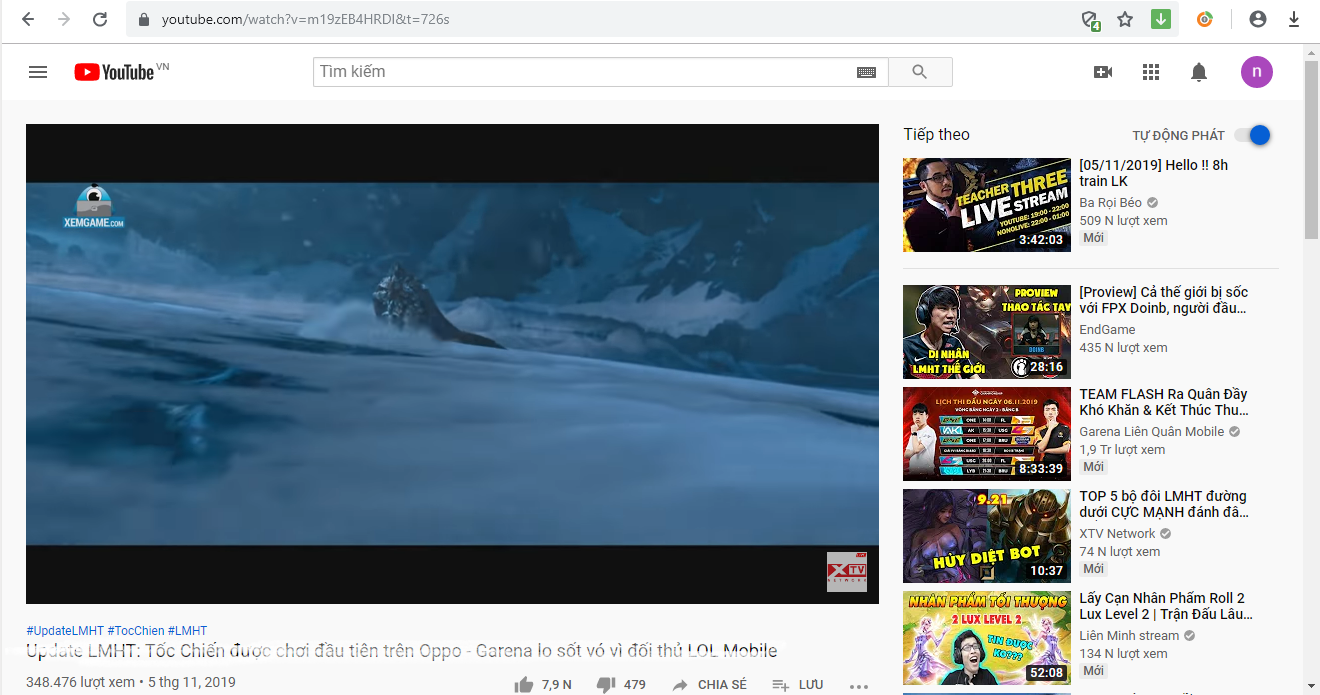Open the account avatar labeled n
This screenshot has height=695, width=1320.
[x=1257, y=72]
